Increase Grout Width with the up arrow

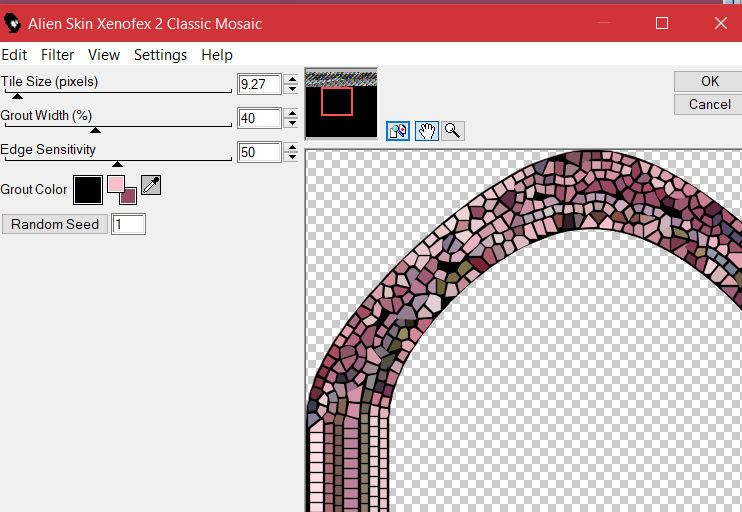pos(292,114)
